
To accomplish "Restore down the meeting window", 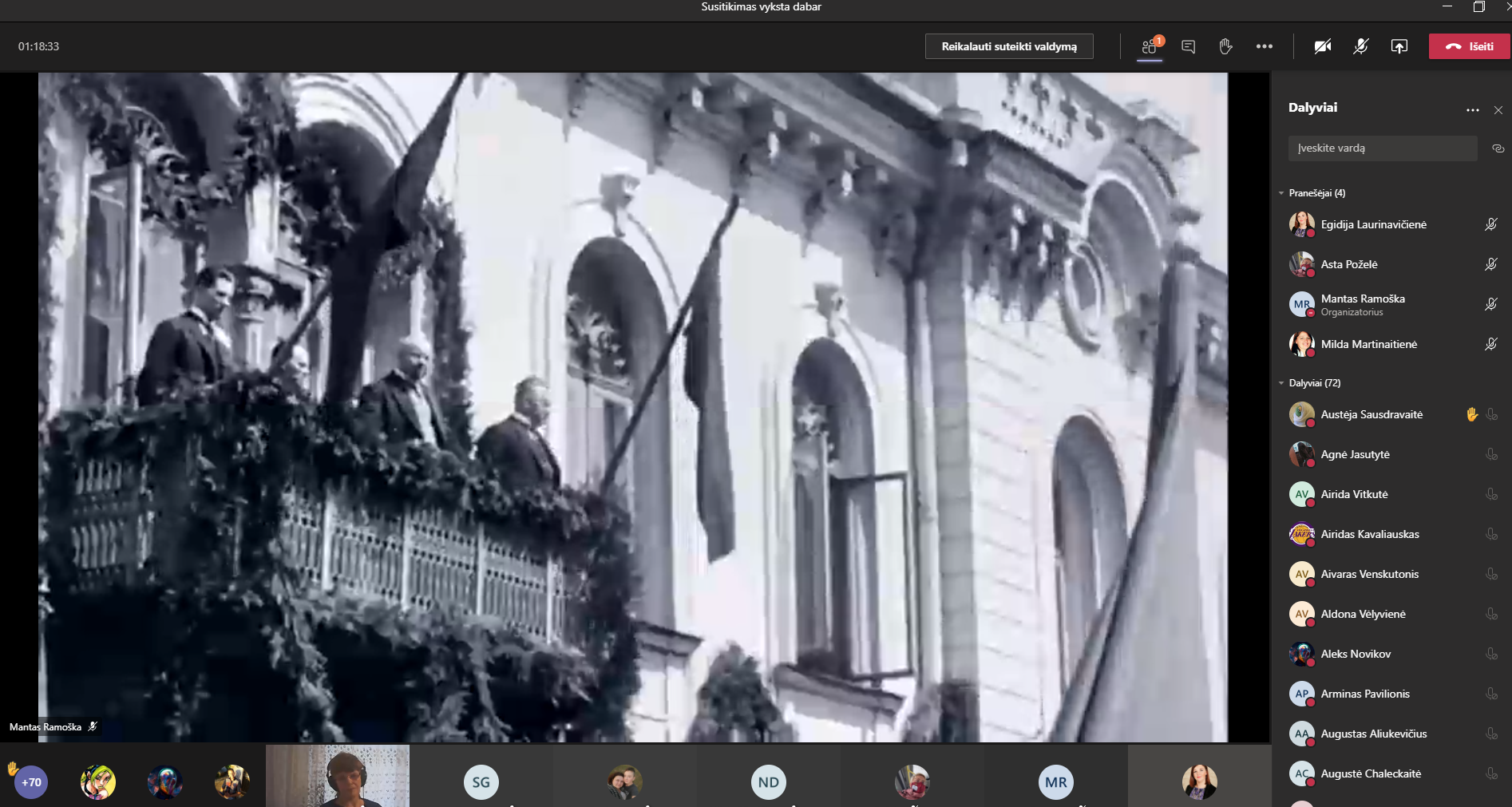I will 1478,6.
